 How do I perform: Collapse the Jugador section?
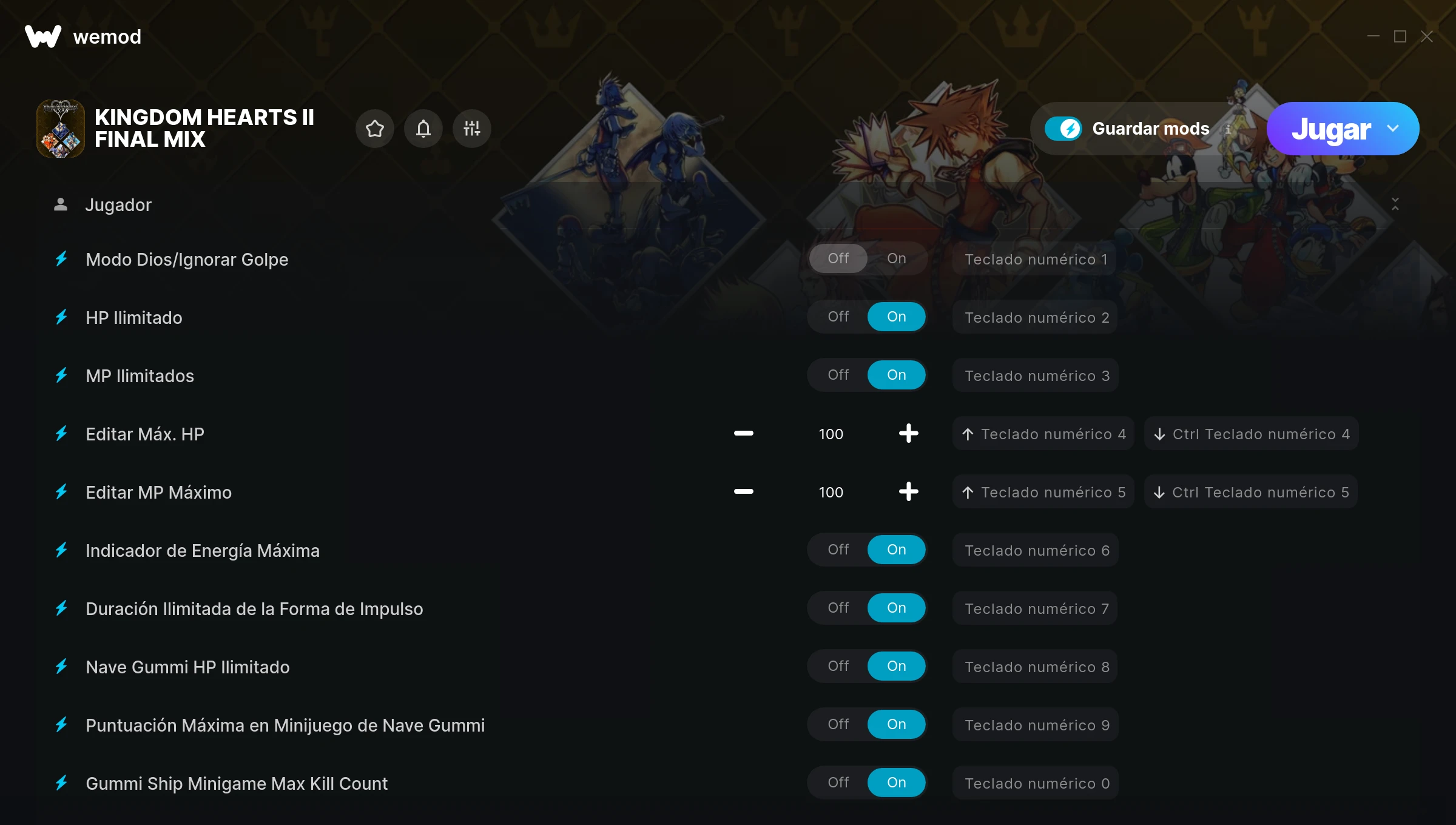click(1395, 204)
